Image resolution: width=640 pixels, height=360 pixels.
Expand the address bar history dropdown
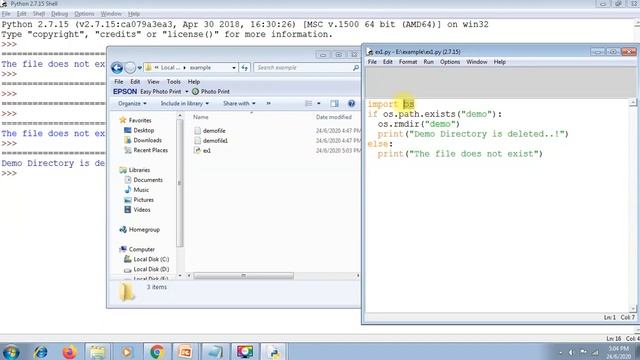pos(234,68)
